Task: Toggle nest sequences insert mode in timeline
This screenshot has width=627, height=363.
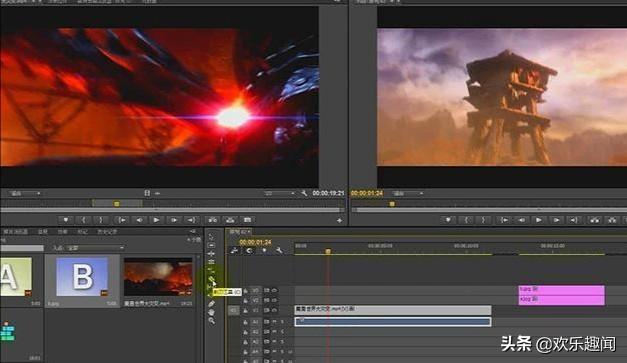Action: click(x=234, y=251)
